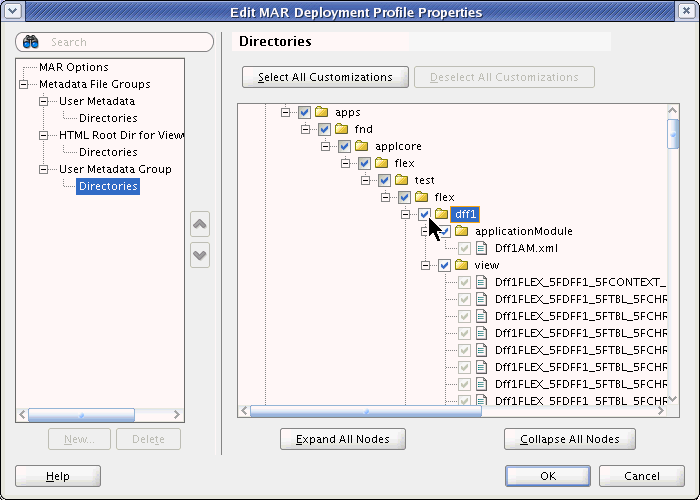Select Metadata File Groups item

(x=95, y=84)
